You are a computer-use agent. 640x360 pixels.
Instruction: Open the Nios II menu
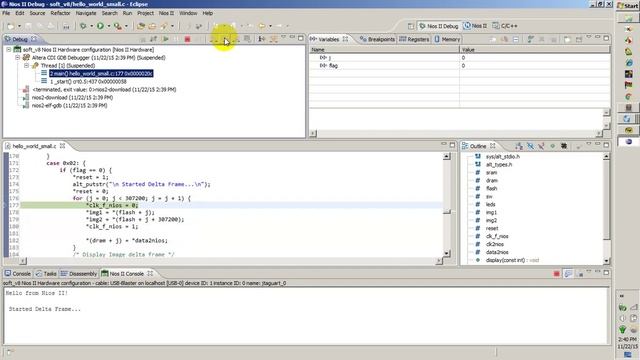click(x=166, y=13)
